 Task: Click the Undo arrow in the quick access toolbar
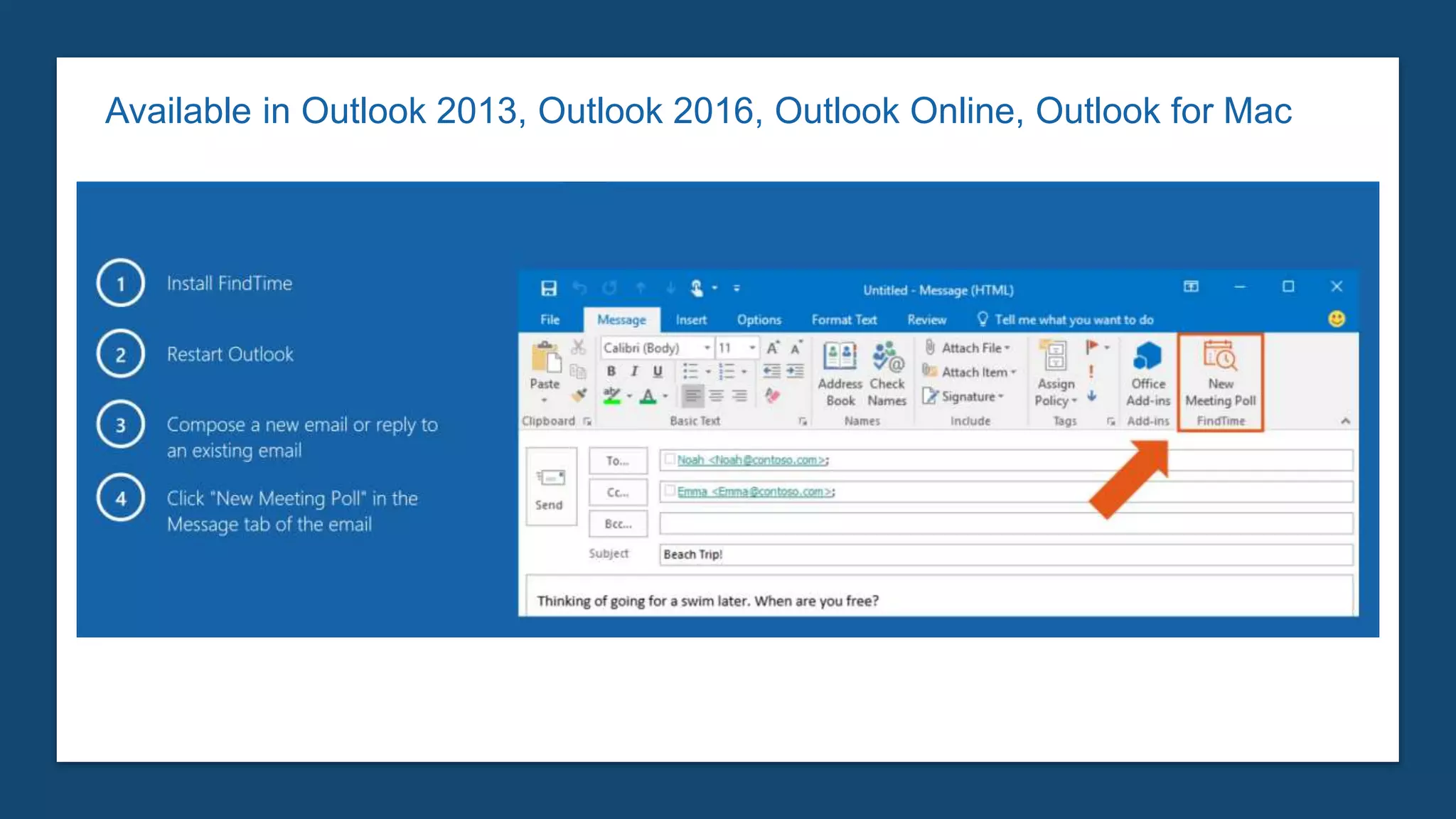click(579, 288)
